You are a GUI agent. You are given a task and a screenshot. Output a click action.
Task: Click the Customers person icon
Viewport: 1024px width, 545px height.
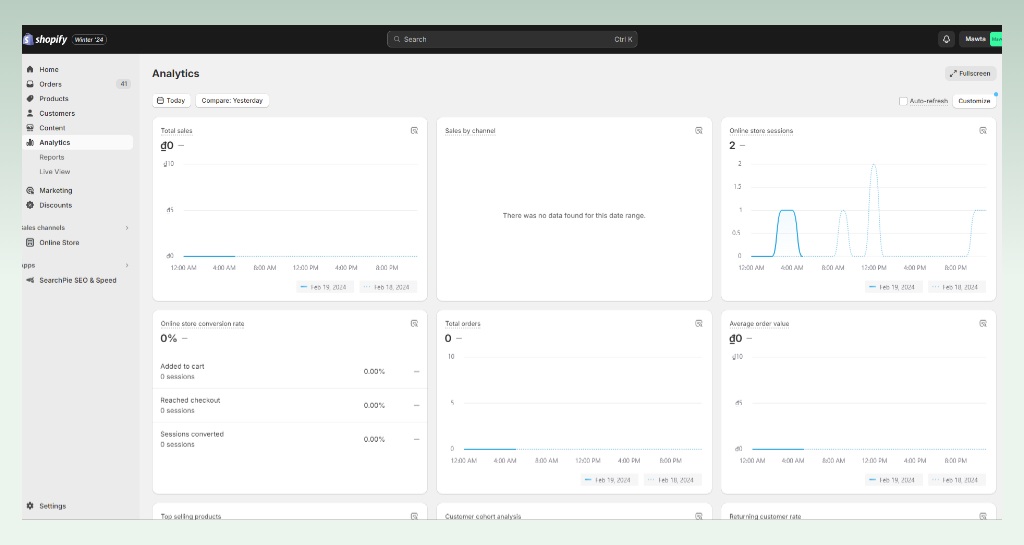point(30,113)
